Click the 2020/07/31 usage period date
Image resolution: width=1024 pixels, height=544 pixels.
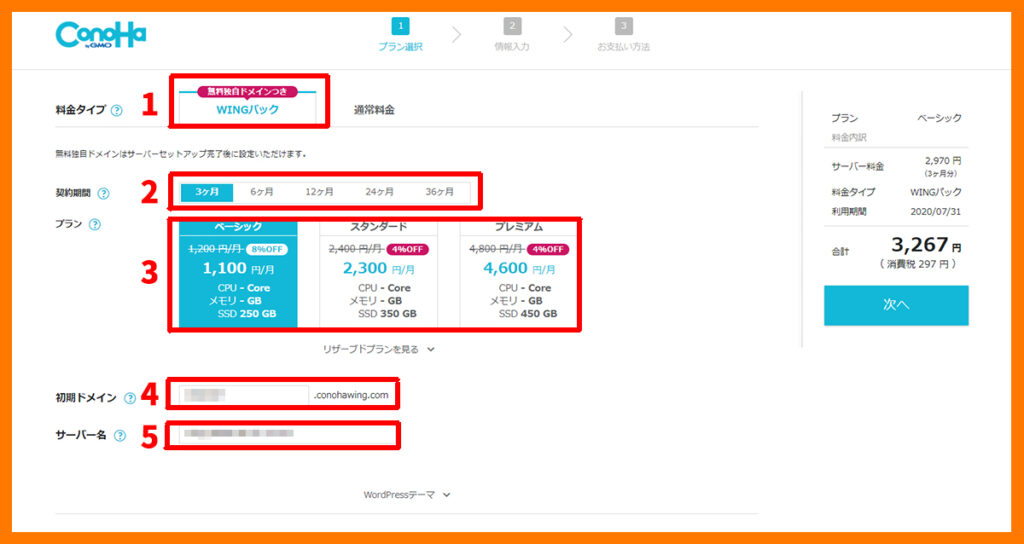coord(935,212)
